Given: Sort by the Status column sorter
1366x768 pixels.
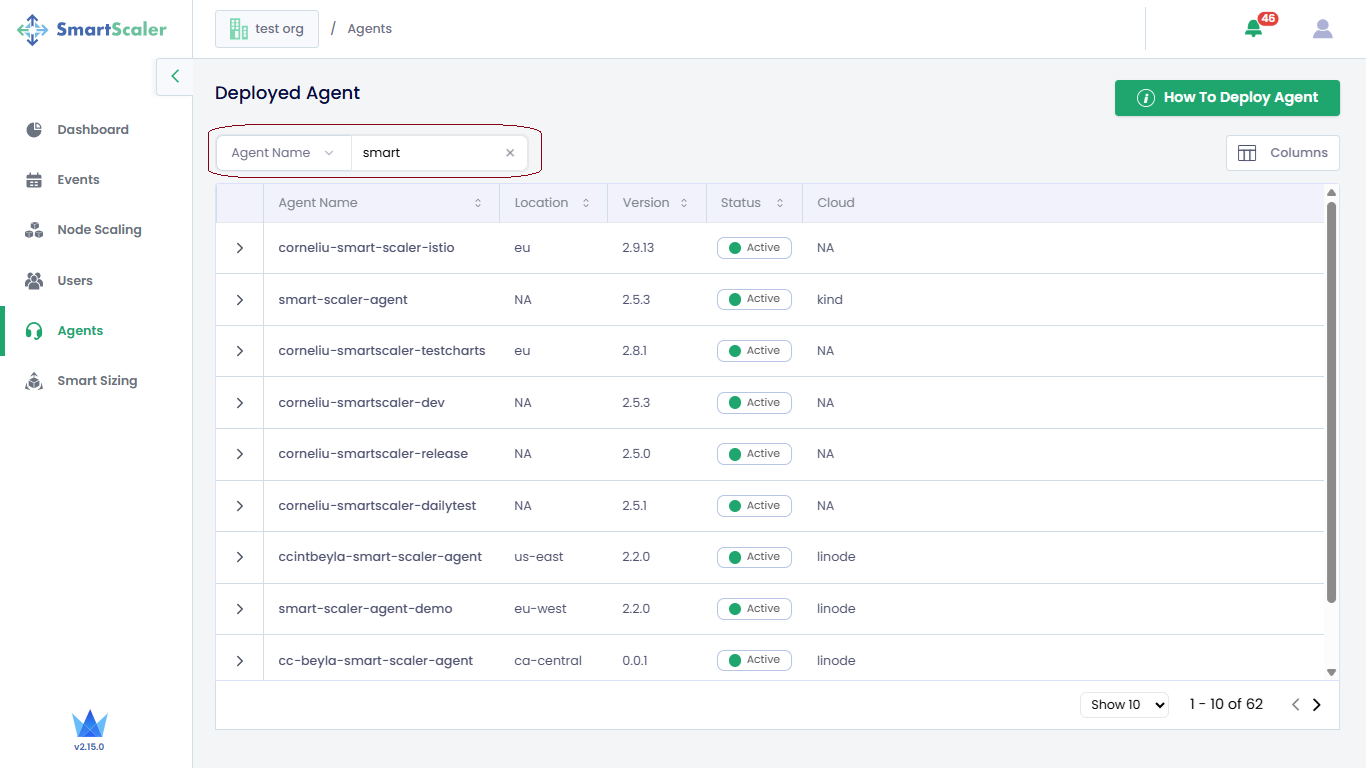Looking at the screenshot, I should pos(780,203).
